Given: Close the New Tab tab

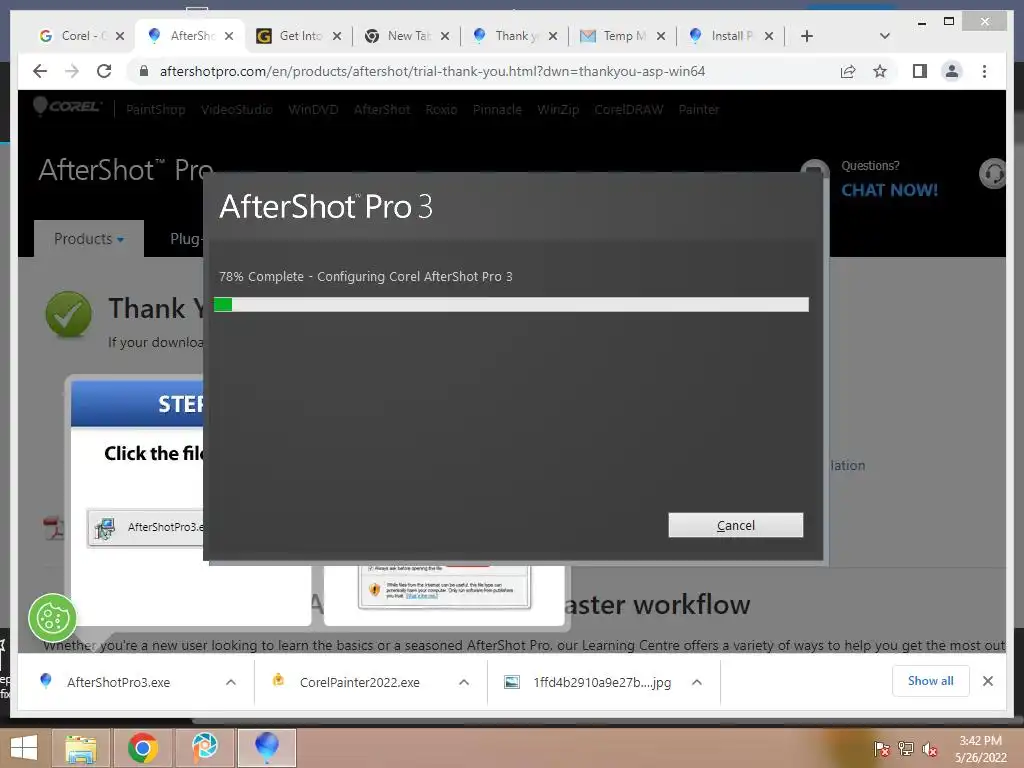Looking at the screenshot, I should pyautogui.click(x=445, y=36).
